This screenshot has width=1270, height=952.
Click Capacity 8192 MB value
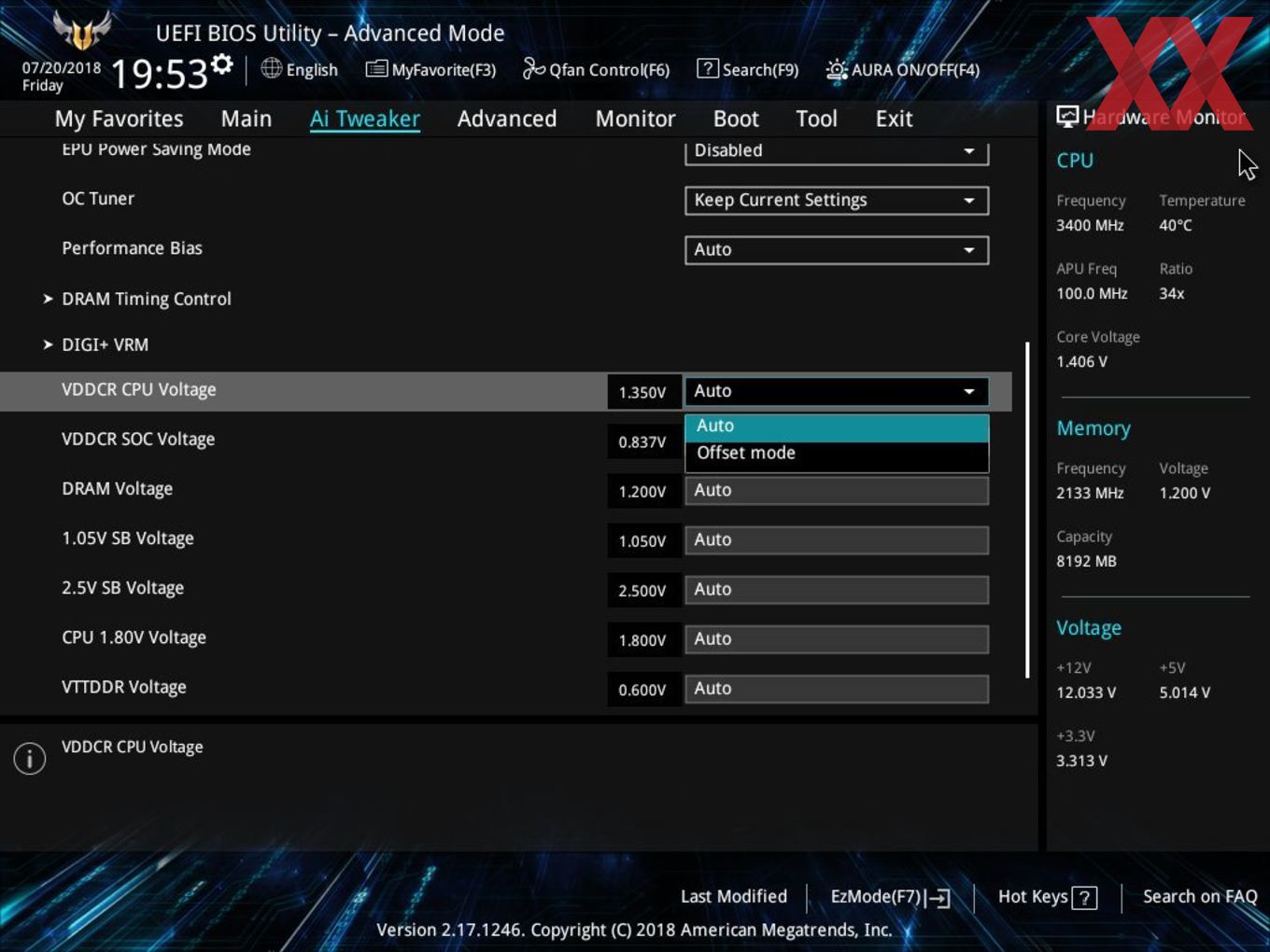pos(1086,561)
